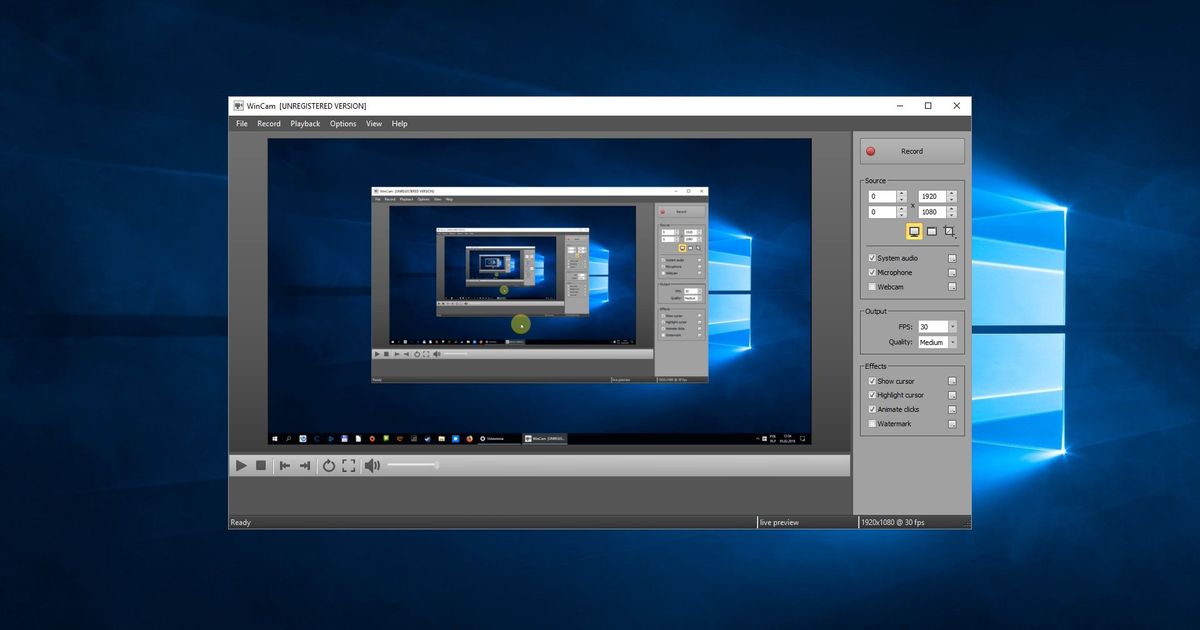Enable the Webcam checkbox
The width and height of the screenshot is (1200, 630).
pyautogui.click(x=872, y=287)
